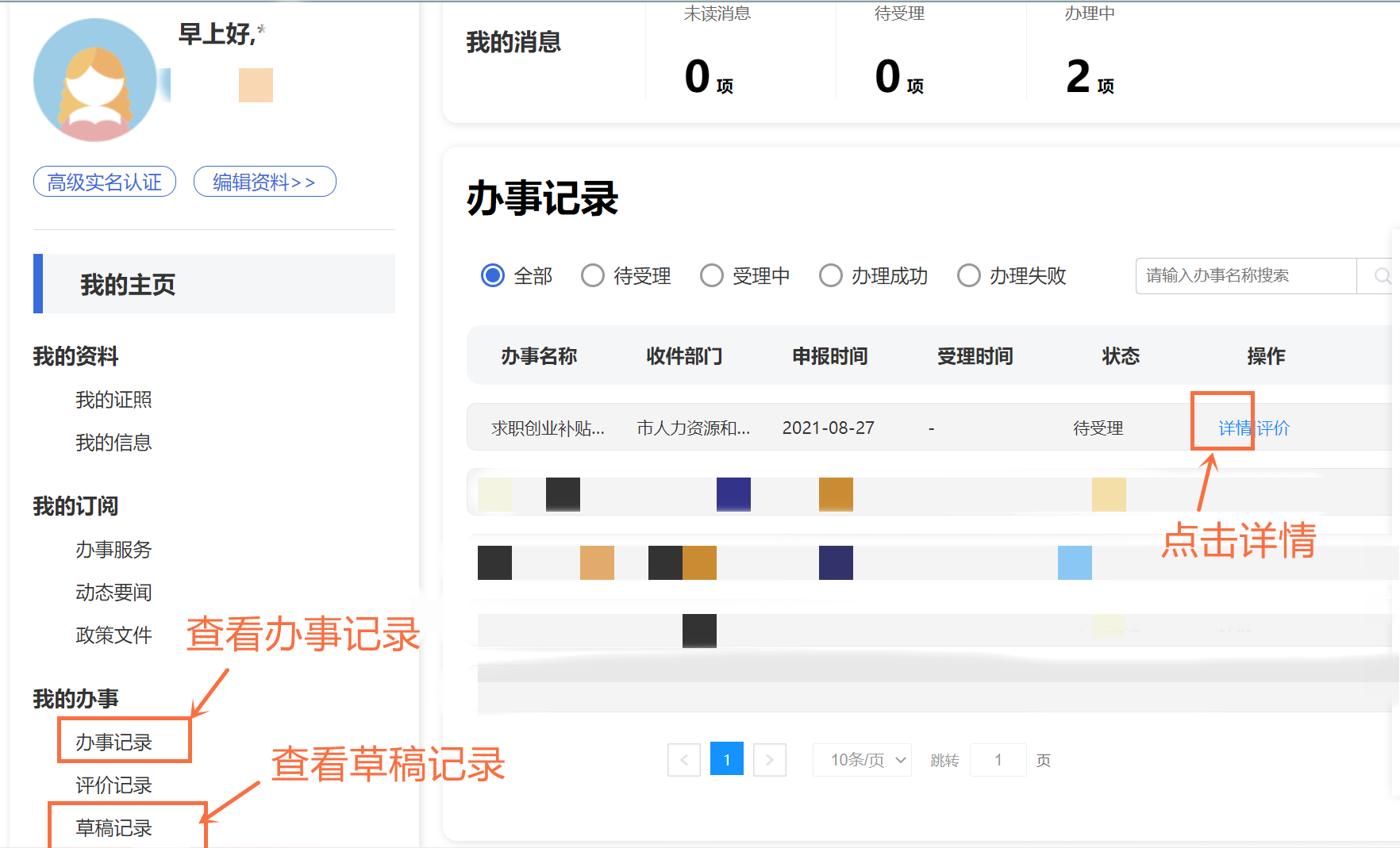This screenshot has height=848, width=1400.
Task: Click the 收件部门 column header
Action: 684,356
